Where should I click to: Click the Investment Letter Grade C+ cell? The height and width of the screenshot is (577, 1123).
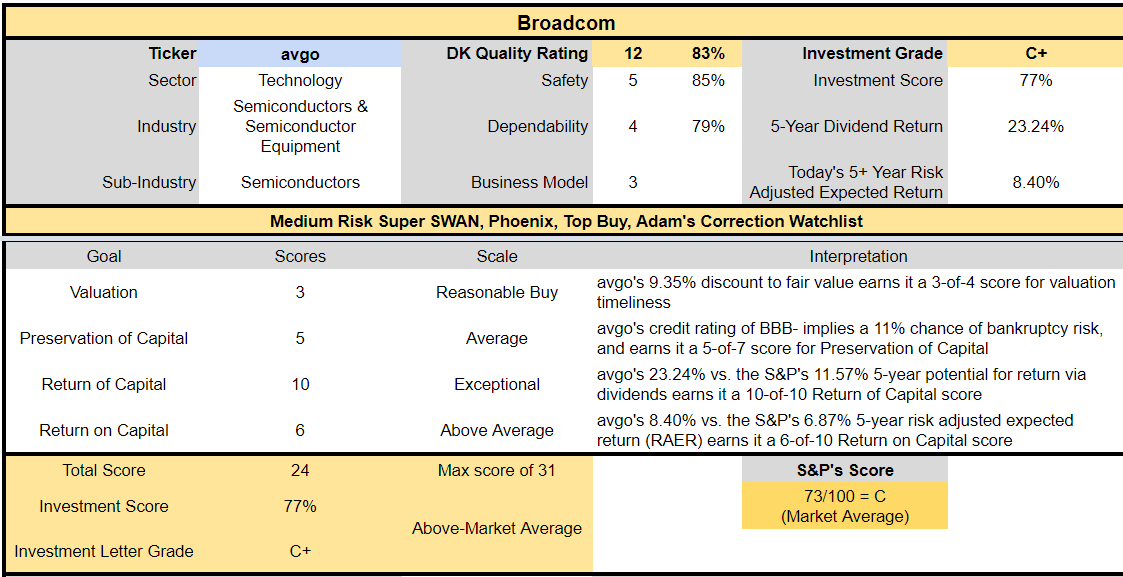[300, 551]
